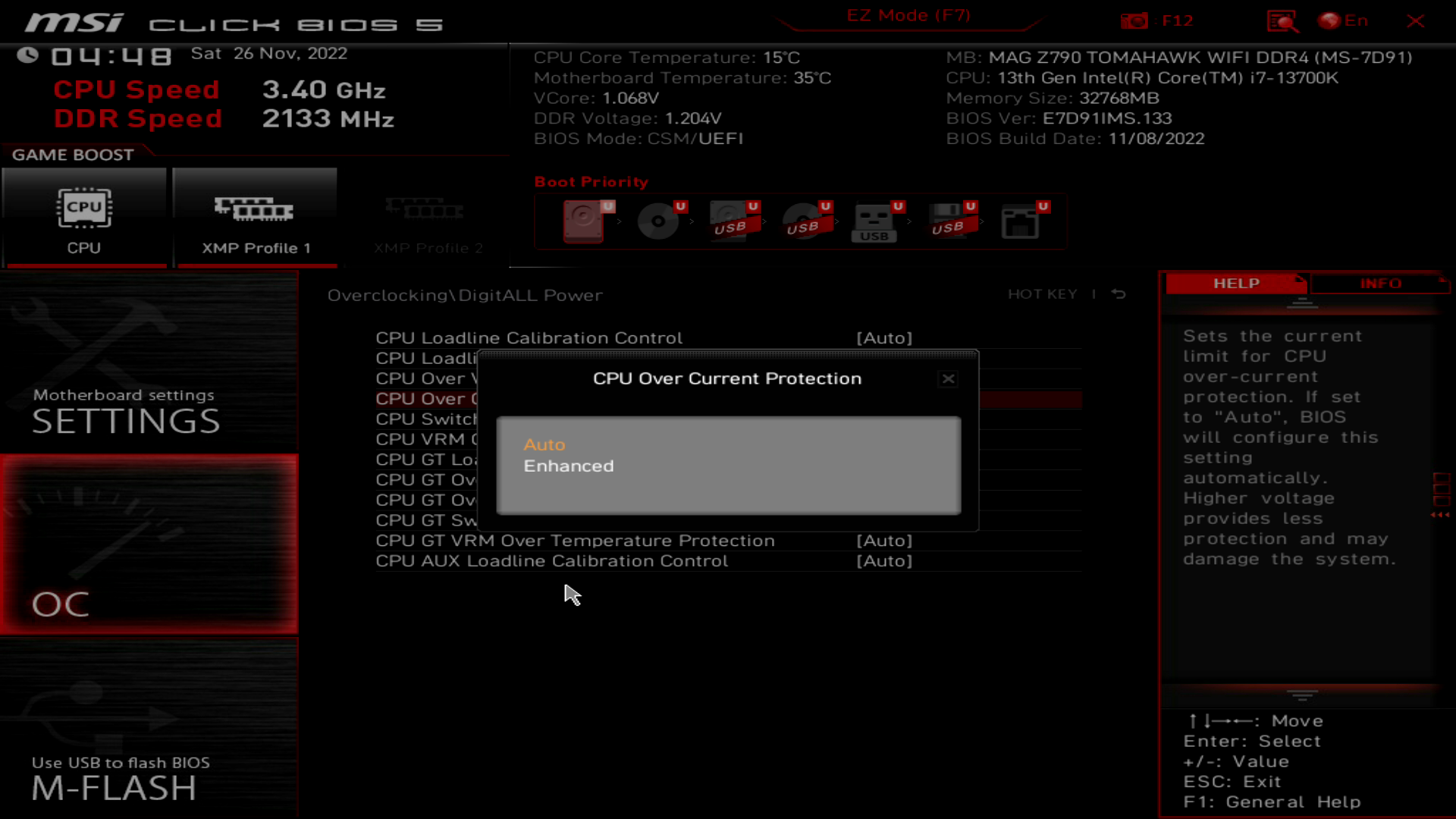Select Auto for CPU Over Current Protection

(545, 444)
